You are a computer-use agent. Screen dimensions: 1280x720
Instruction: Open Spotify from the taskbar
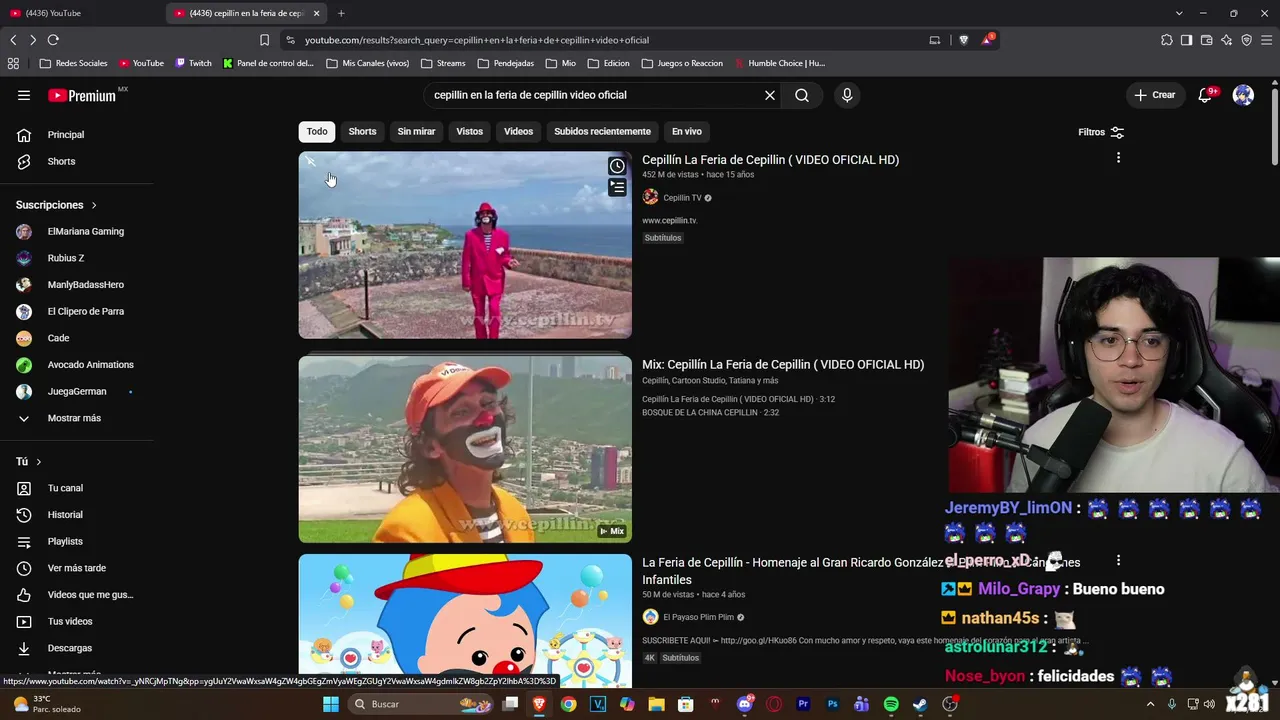[891, 704]
